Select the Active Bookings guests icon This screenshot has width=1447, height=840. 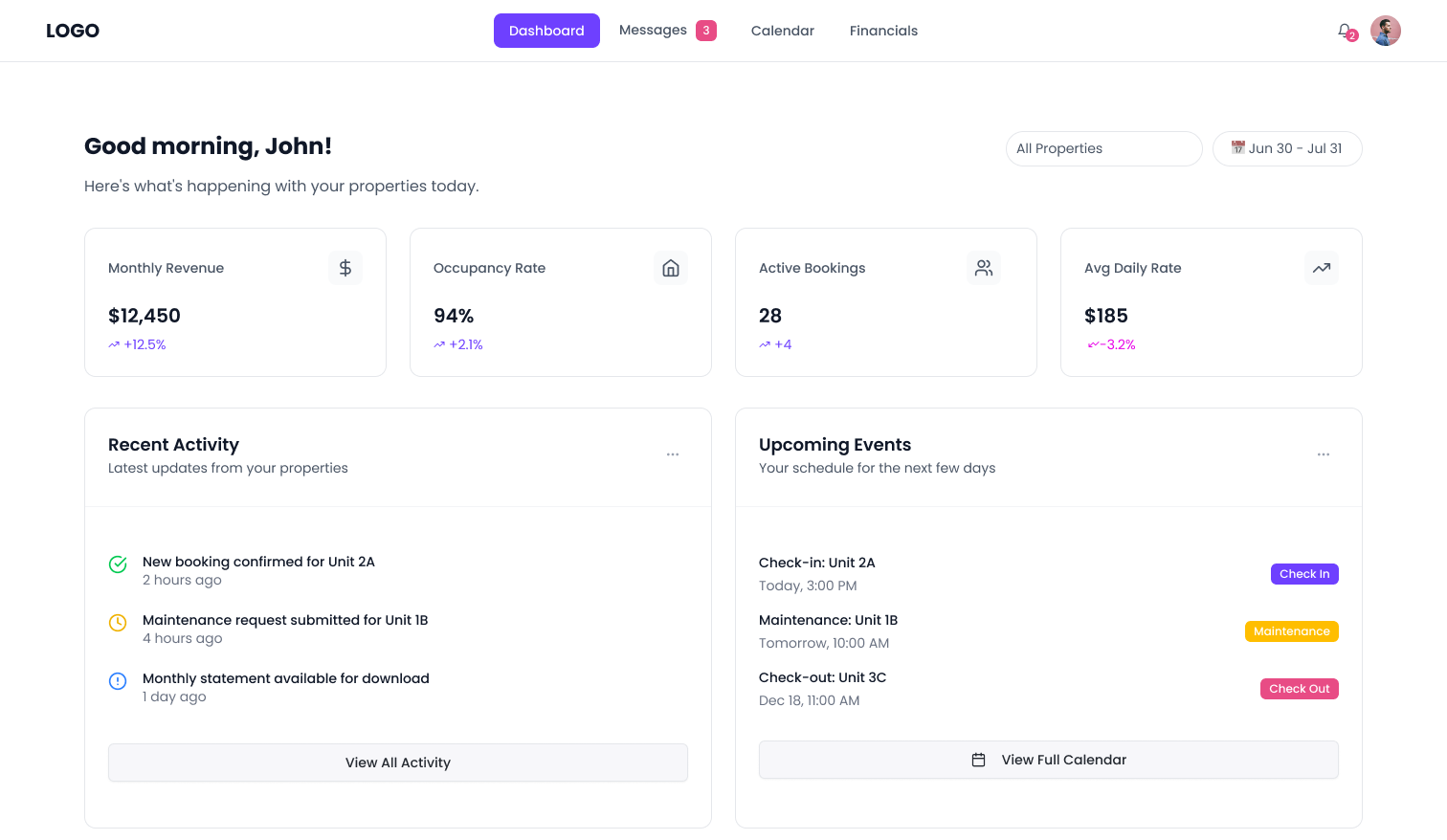(983, 268)
